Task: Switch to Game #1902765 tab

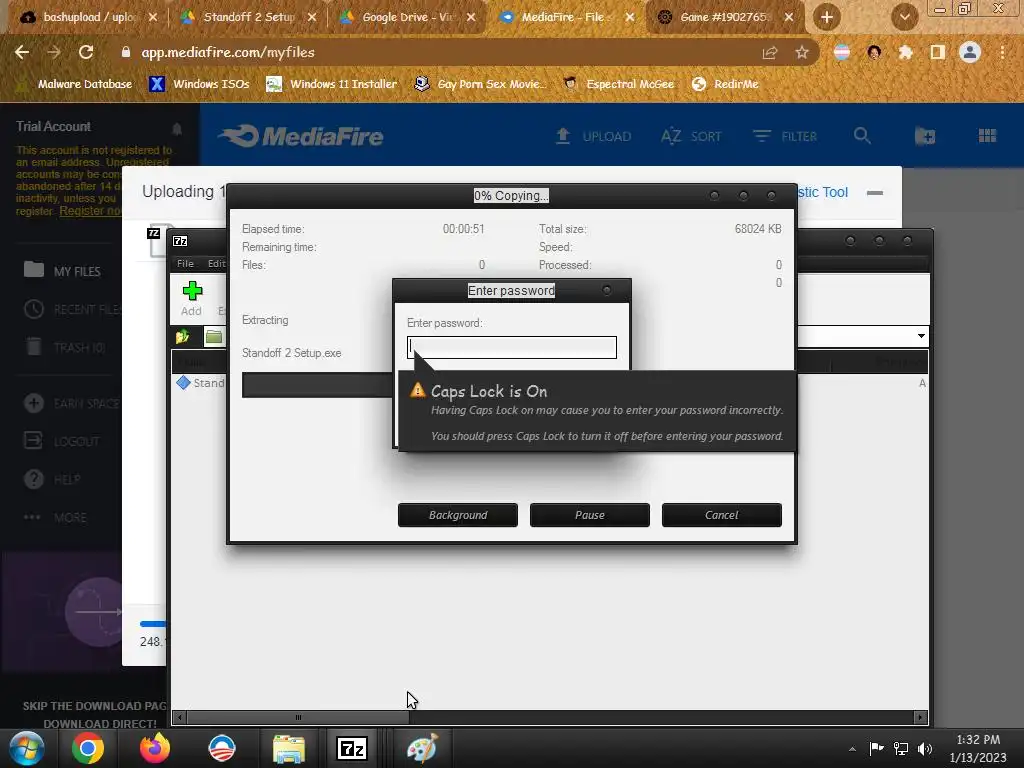Action: pyautogui.click(x=727, y=17)
